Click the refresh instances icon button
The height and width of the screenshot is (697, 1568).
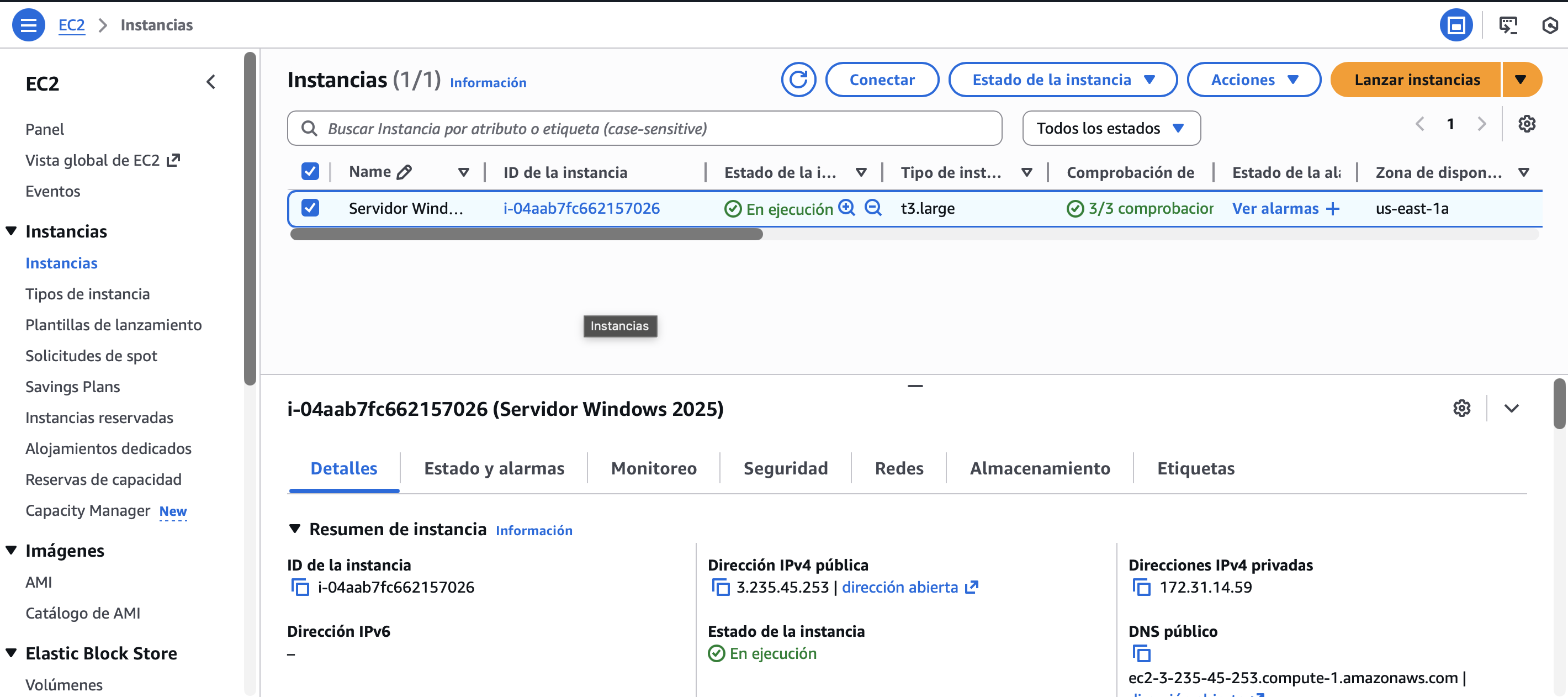(x=798, y=80)
